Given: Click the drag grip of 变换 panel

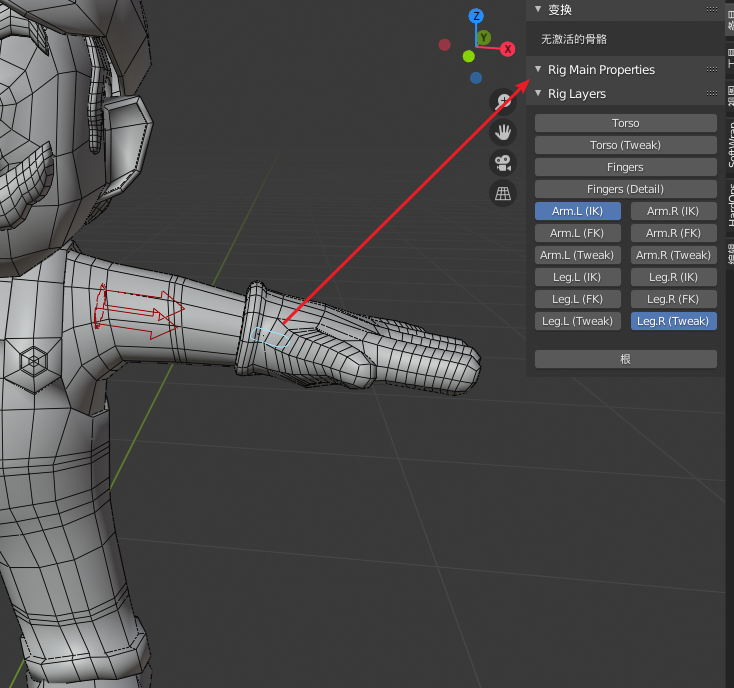Looking at the screenshot, I should coord(712,9).
